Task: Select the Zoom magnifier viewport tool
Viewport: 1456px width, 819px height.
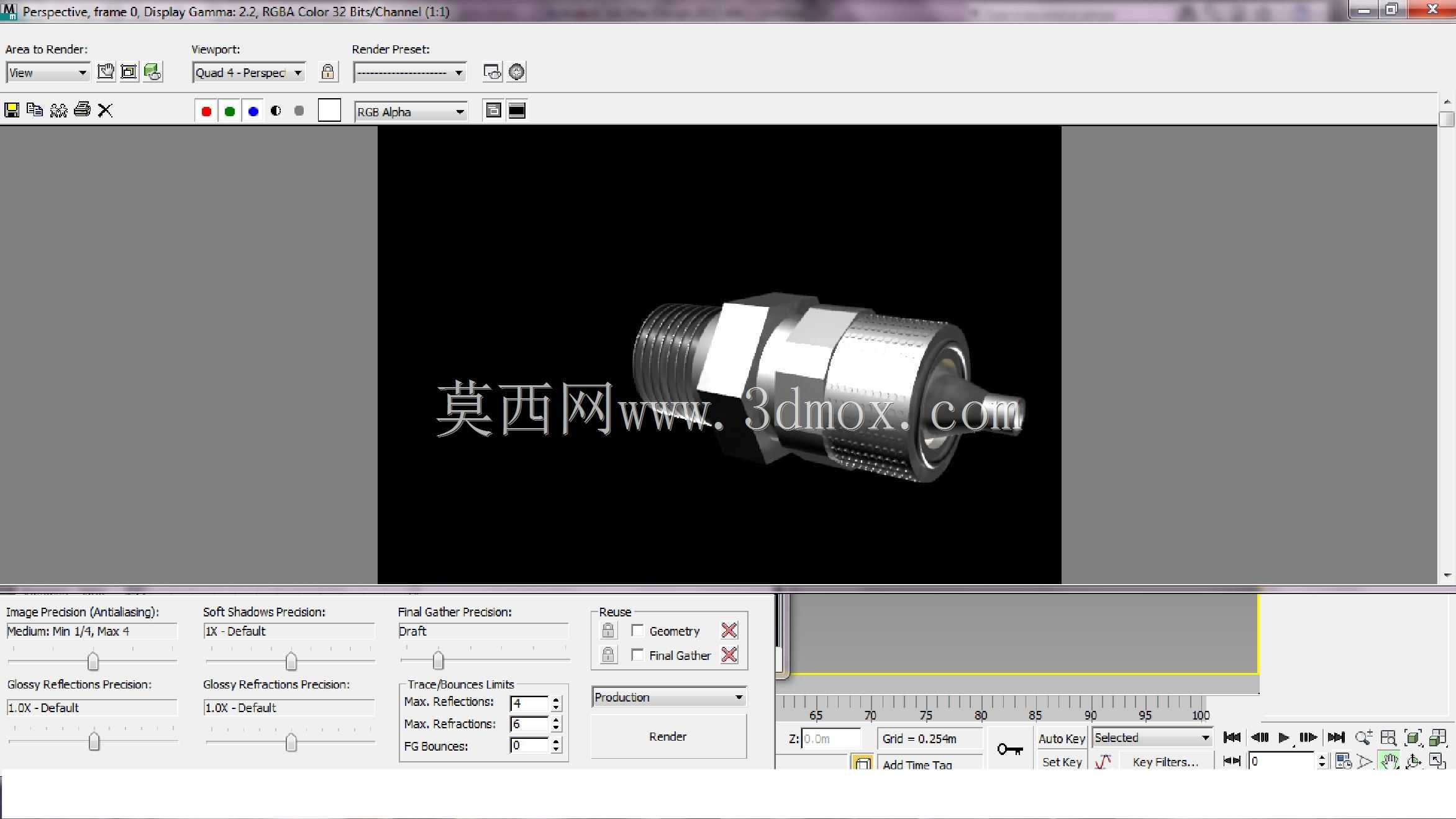Action: (x=1363, y=738)
